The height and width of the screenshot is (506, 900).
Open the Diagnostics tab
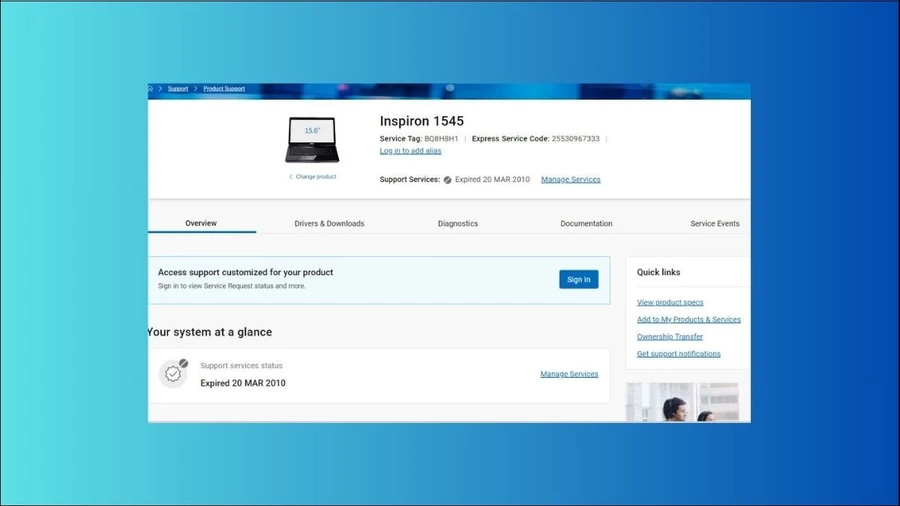coord(458,224)
